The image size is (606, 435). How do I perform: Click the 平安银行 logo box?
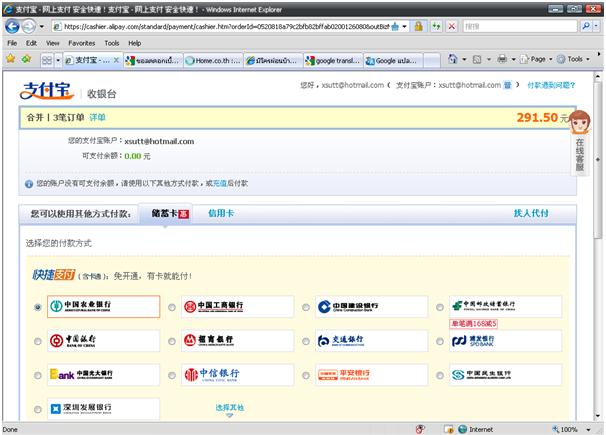point(371,375)
